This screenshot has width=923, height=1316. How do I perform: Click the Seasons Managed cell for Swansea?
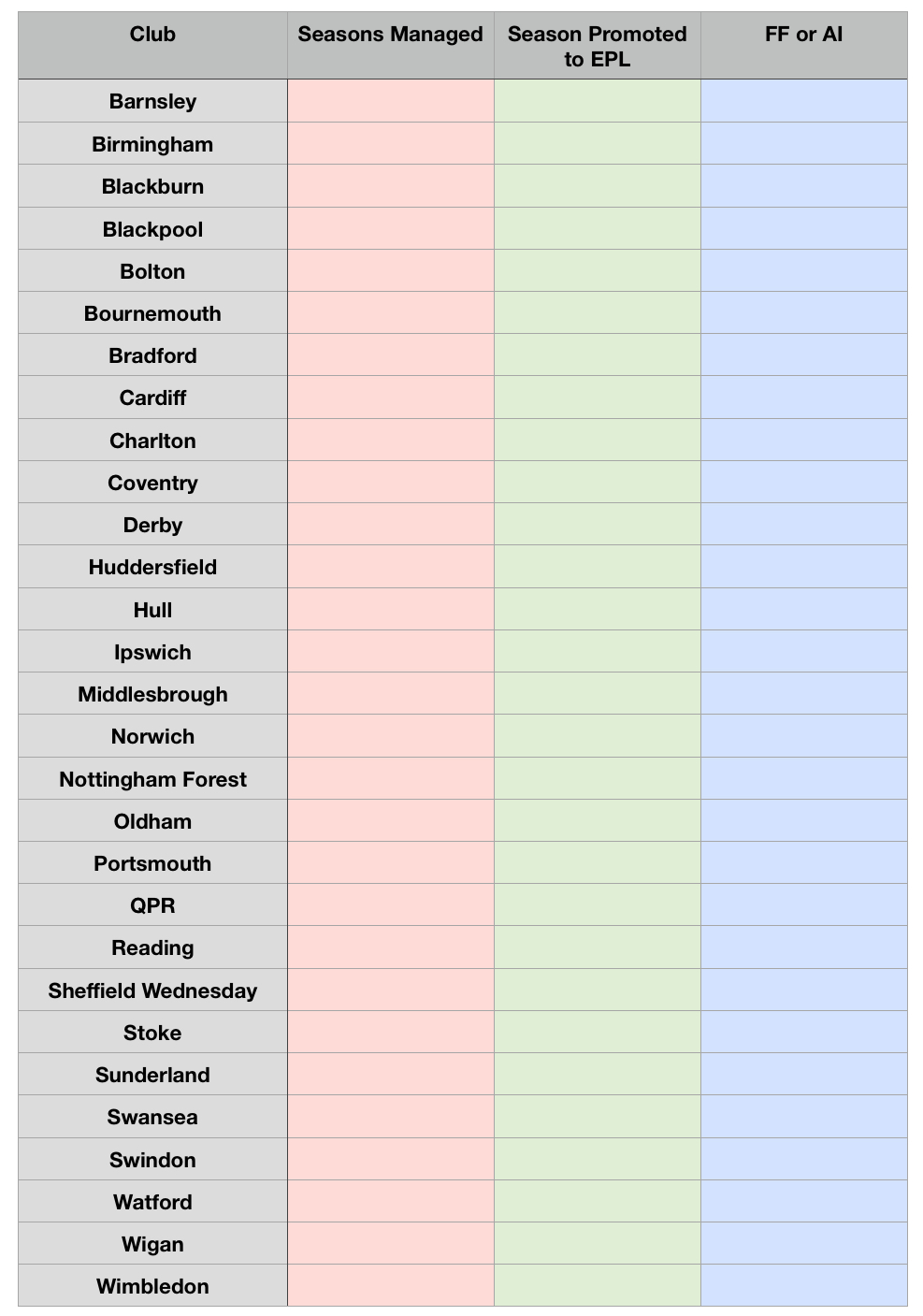[x=391, y=1117]
